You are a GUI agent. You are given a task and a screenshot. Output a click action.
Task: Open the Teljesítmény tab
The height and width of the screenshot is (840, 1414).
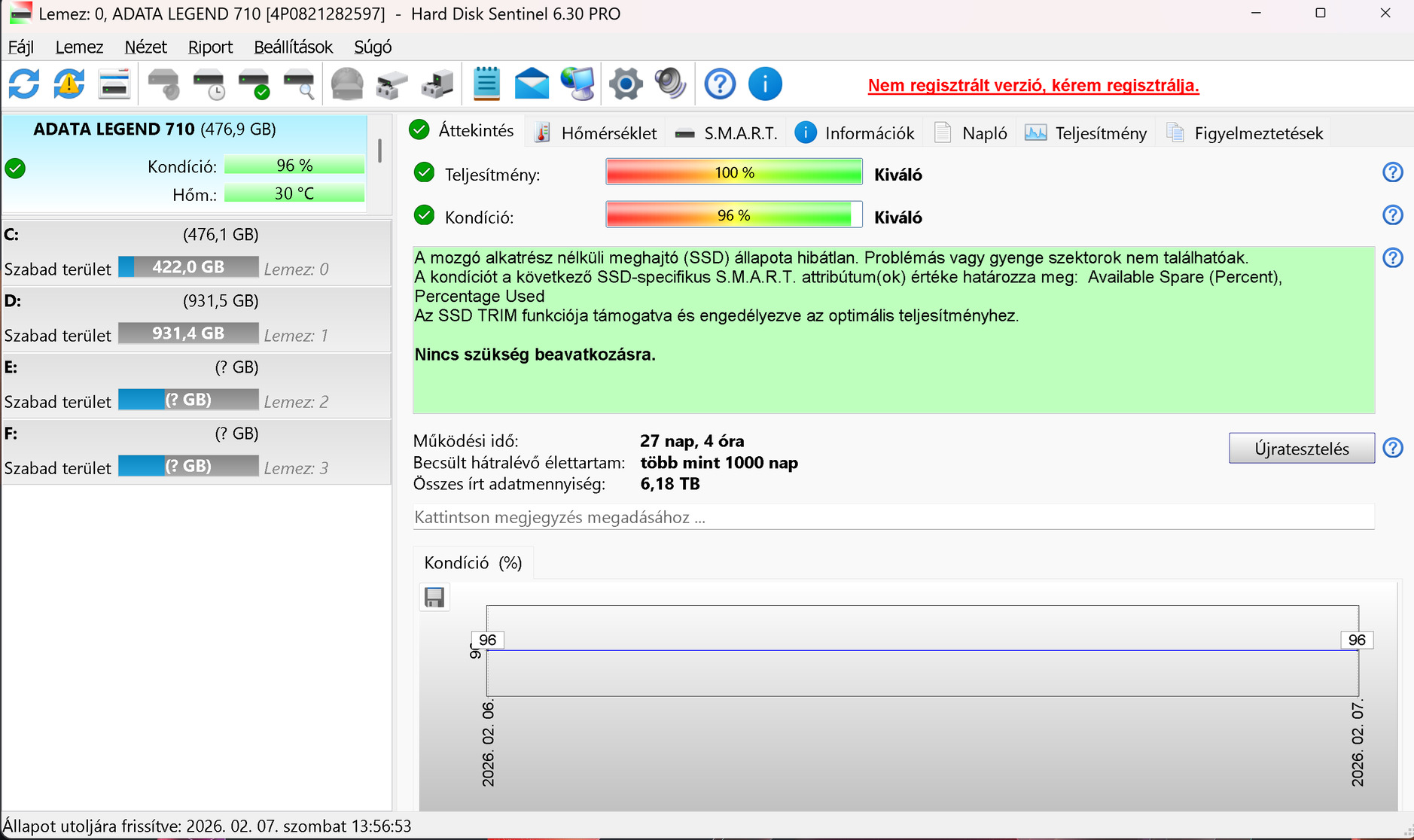coord(1086,133)
